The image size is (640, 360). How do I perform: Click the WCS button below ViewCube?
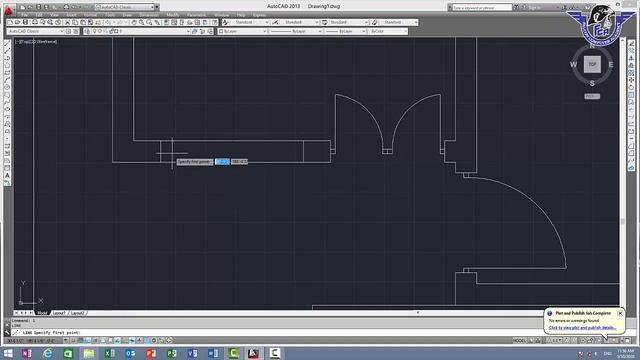pos(592,96)
